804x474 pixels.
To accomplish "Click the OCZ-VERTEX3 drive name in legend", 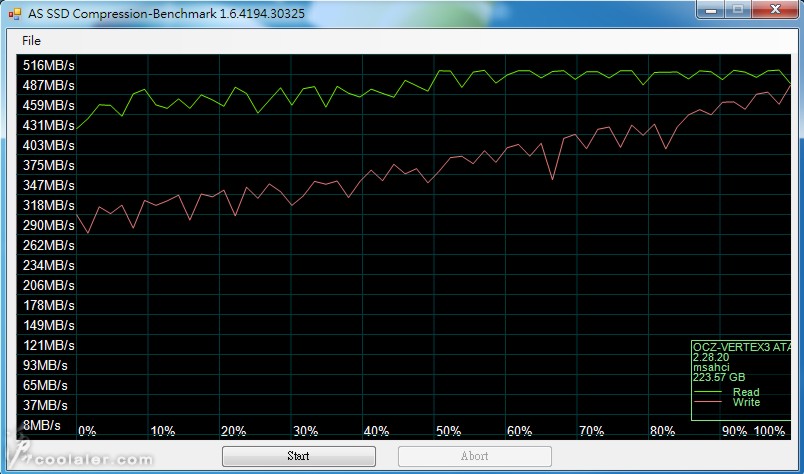I will pyautogui.click(x=742, y=347).
